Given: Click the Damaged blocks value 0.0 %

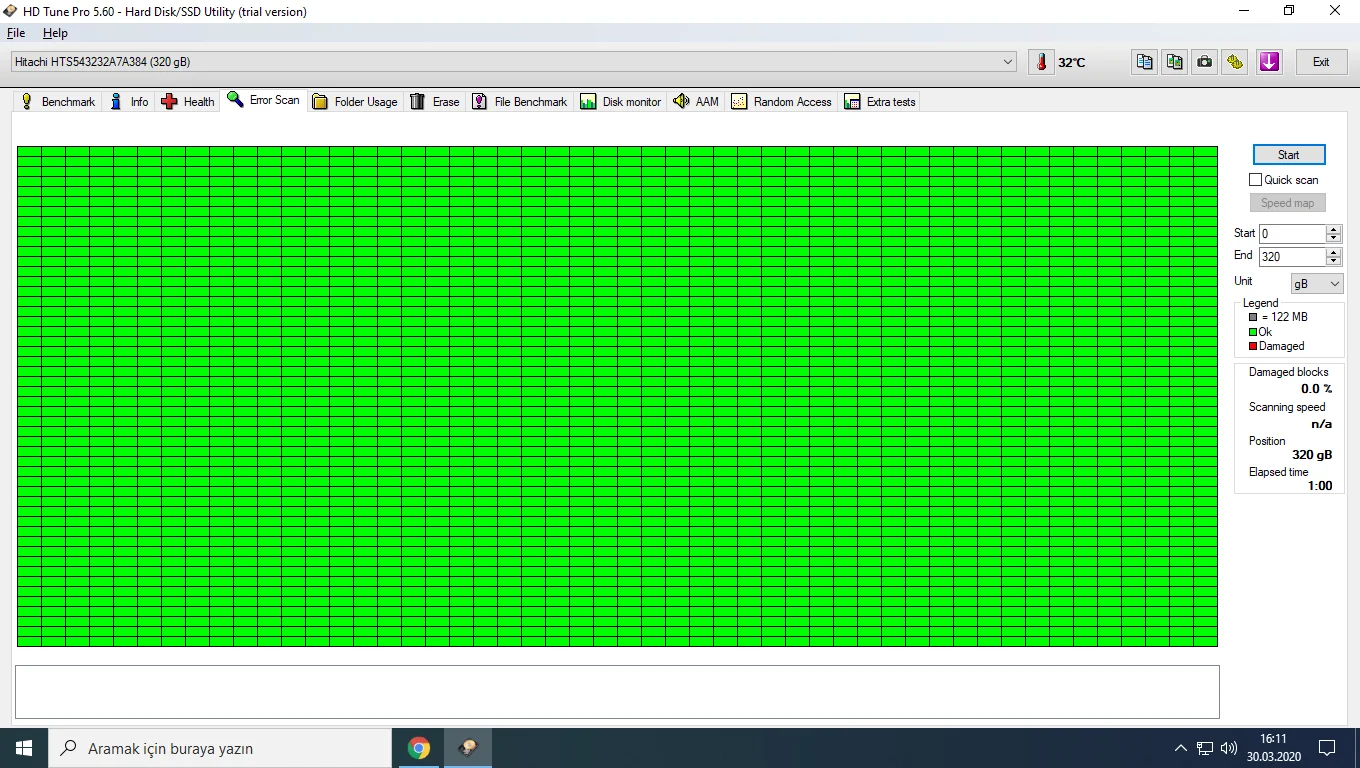Looking at the screenshot, I should pos(1316,389).
